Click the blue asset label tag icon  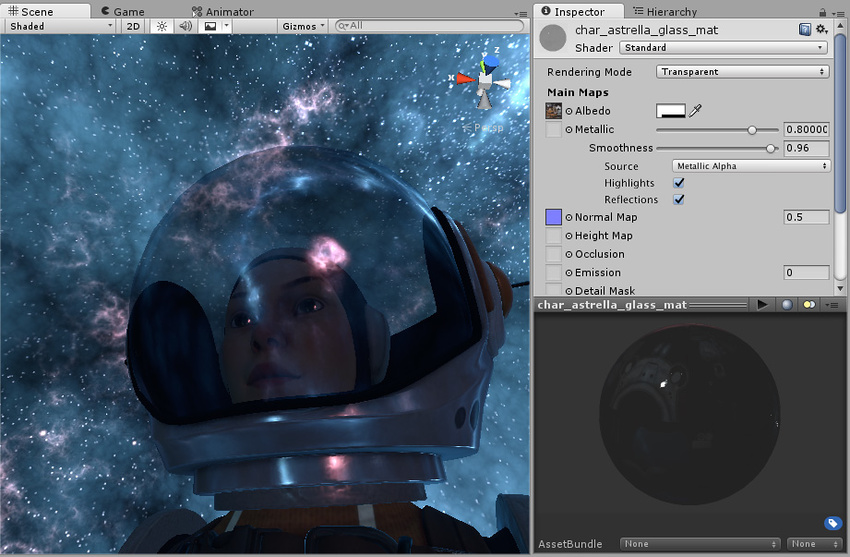pos(832,523)
